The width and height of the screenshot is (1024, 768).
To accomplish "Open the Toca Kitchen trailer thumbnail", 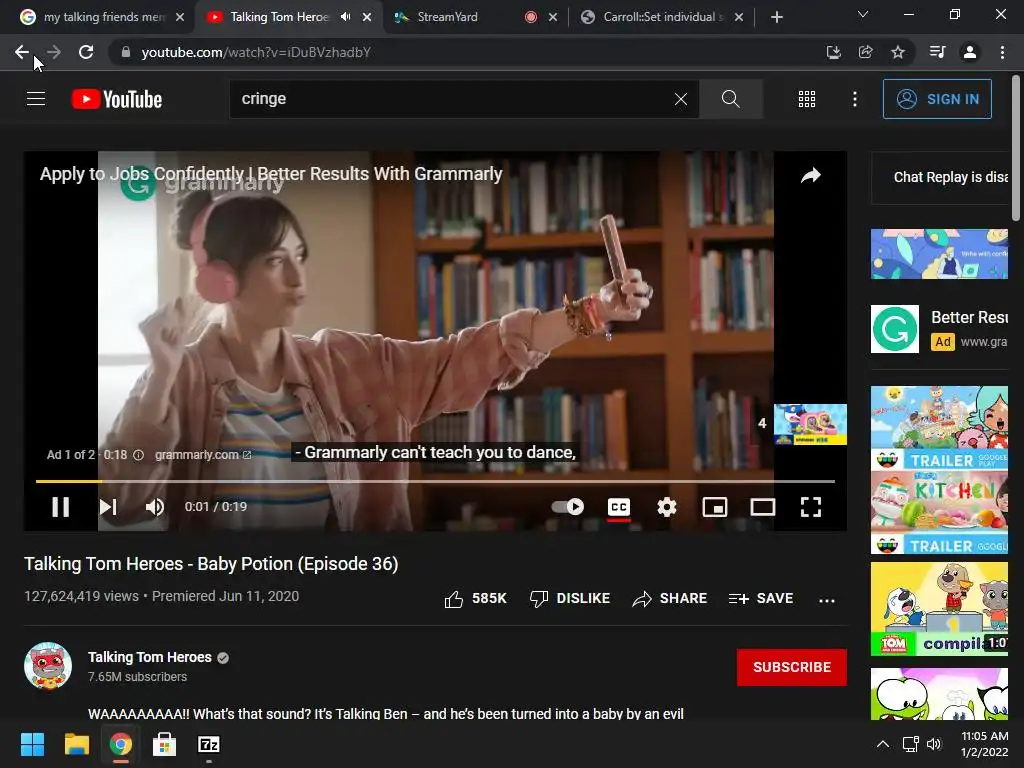I will tap(939, 512).
